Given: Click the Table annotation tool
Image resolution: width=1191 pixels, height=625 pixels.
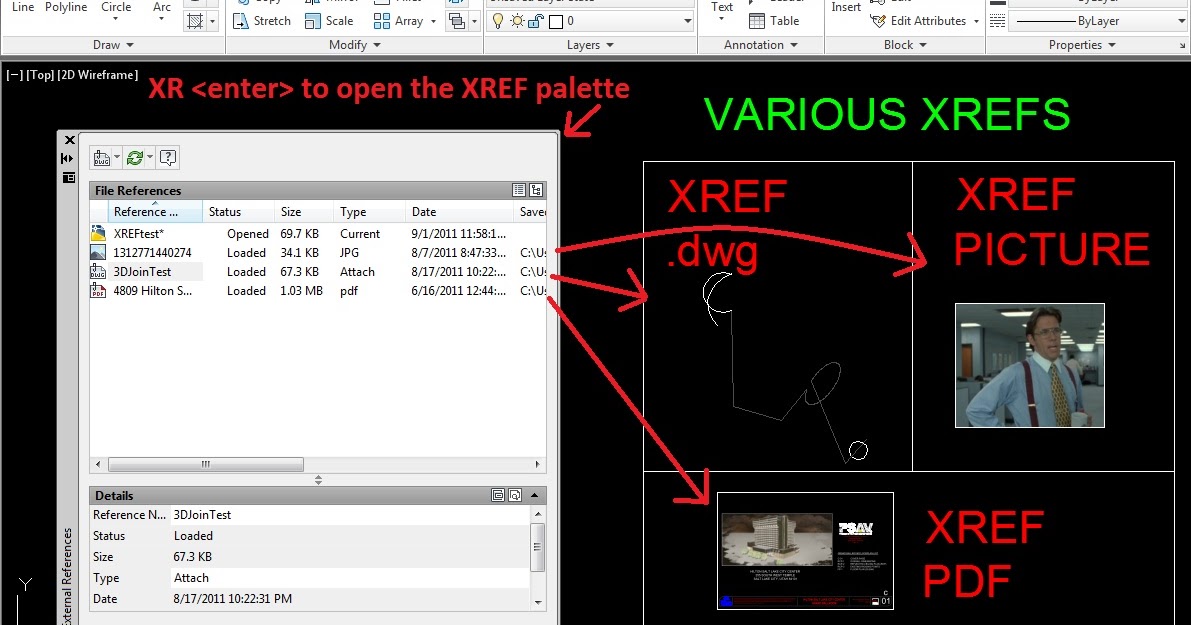Looking at the screenshot, I should [774, 21].
